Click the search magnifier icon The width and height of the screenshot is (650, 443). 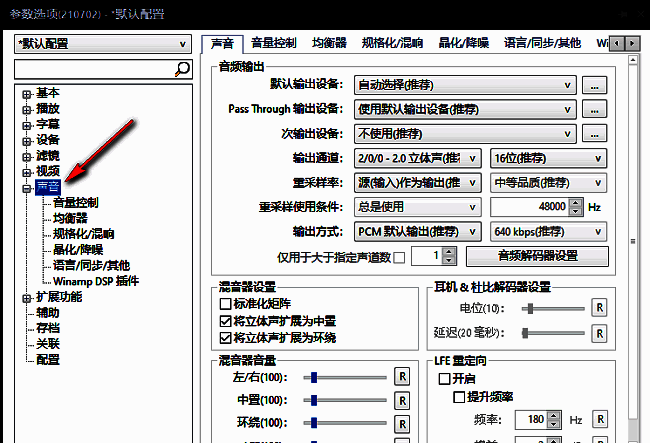(x=182, y=69)
